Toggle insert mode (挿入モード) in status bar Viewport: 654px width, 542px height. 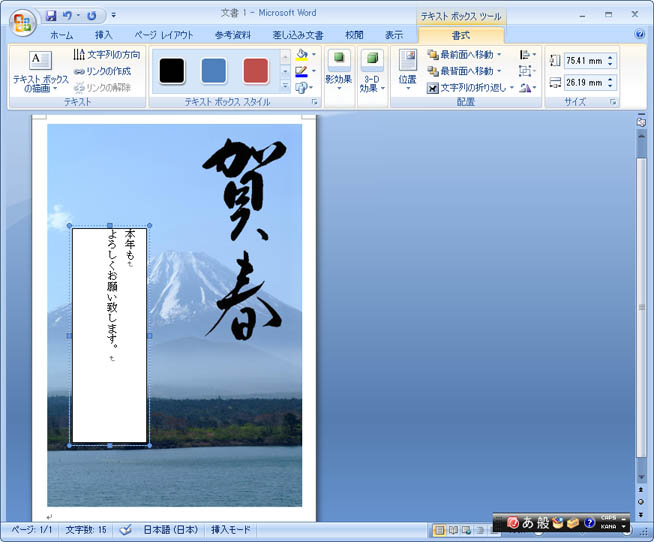[231, 529]
